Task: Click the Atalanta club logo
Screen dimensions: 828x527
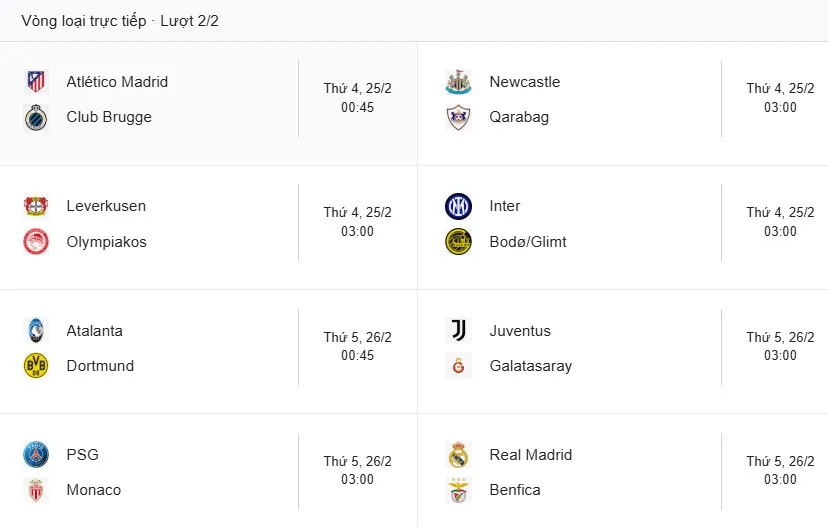Action: 36,331
